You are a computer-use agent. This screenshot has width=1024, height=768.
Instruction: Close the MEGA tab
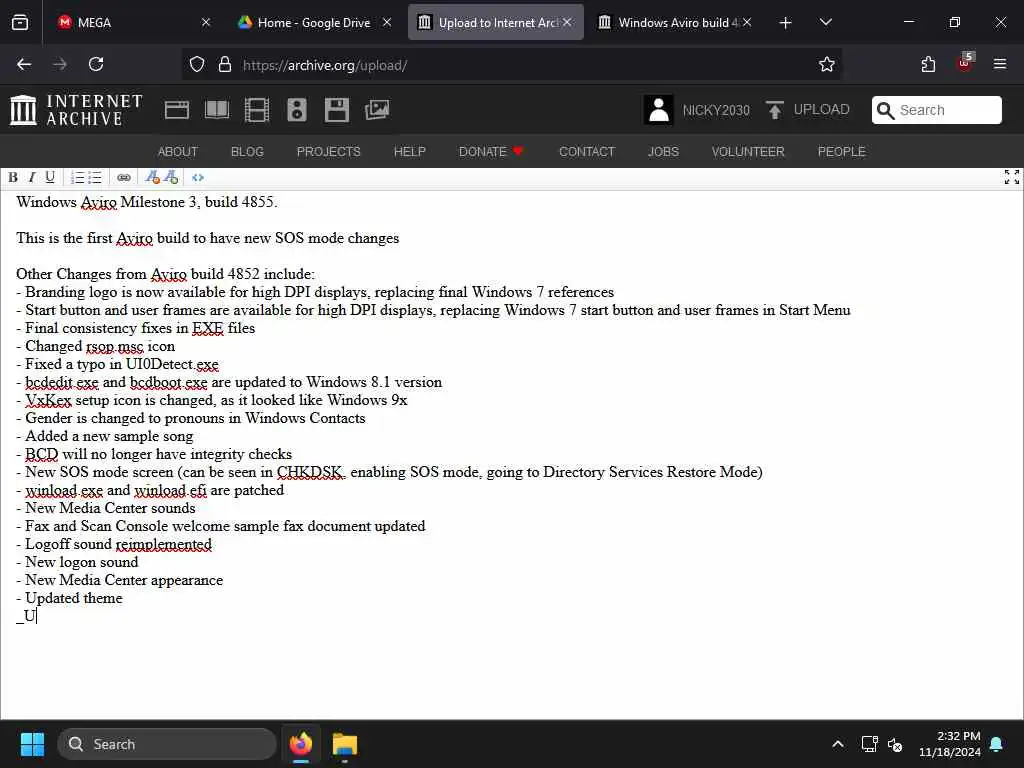click(206, 22)
